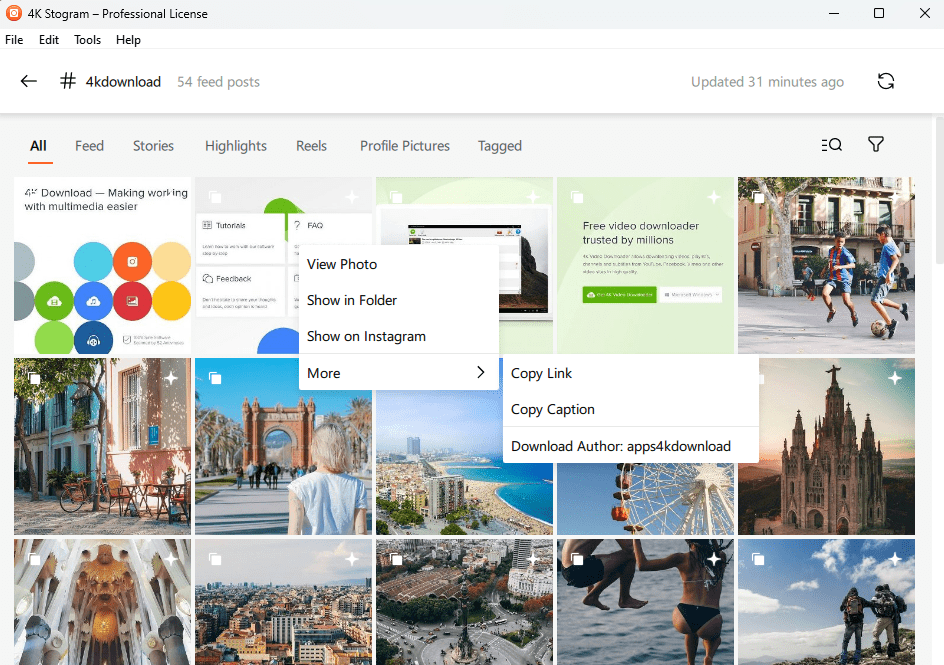Click the hashtag icon beside 4kdownload
The height and width of the screenshot is (665, 944).
pos(68,81)
